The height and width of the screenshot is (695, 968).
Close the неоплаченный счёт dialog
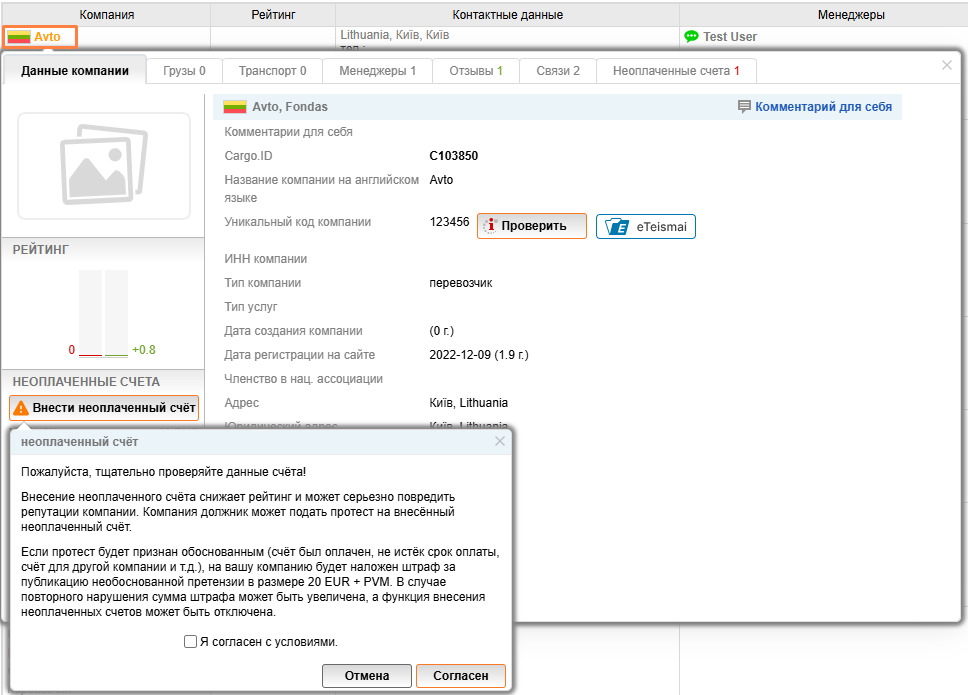500,441
